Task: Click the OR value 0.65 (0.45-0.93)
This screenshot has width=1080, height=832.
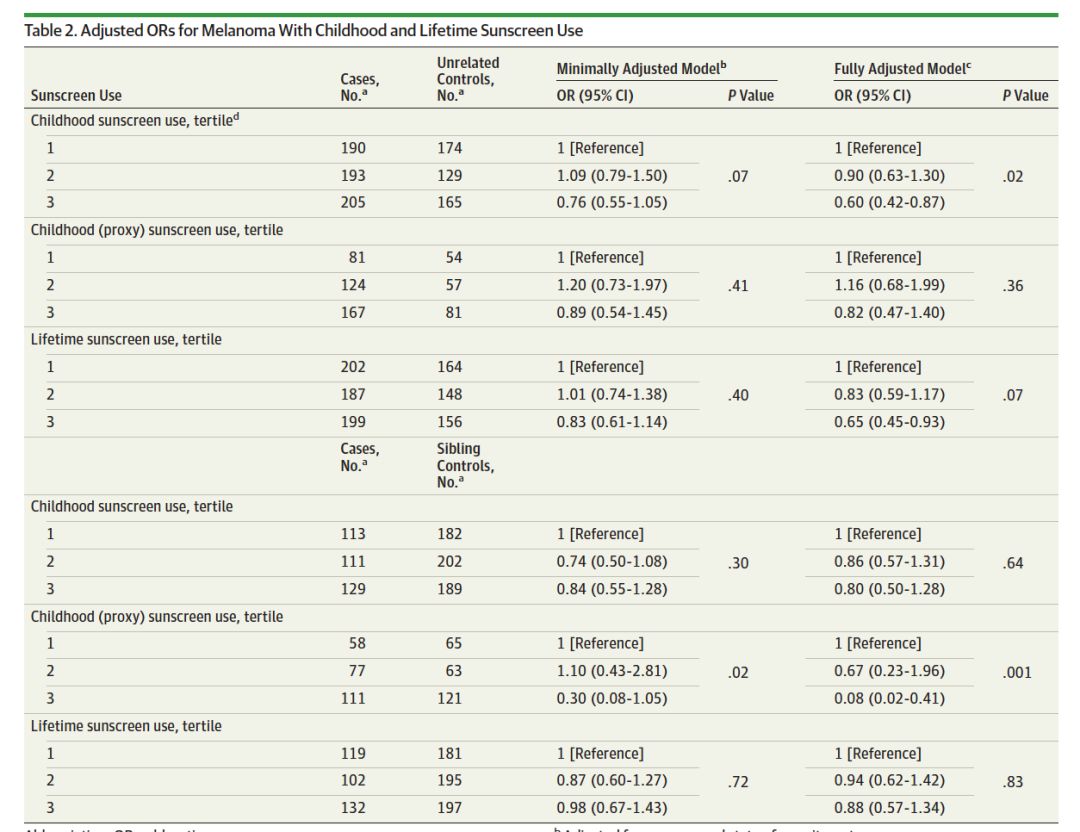Action: [x=889, y=422]
